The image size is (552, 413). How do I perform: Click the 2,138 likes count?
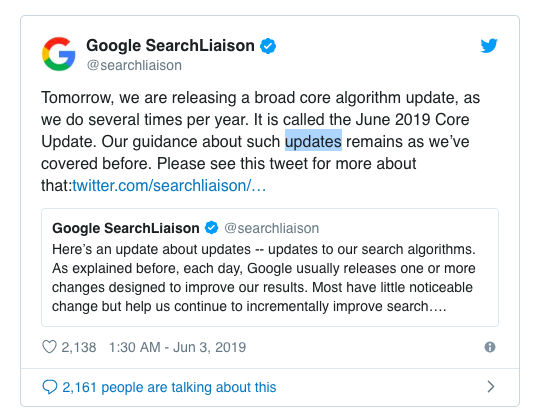[x=79, y=347]
